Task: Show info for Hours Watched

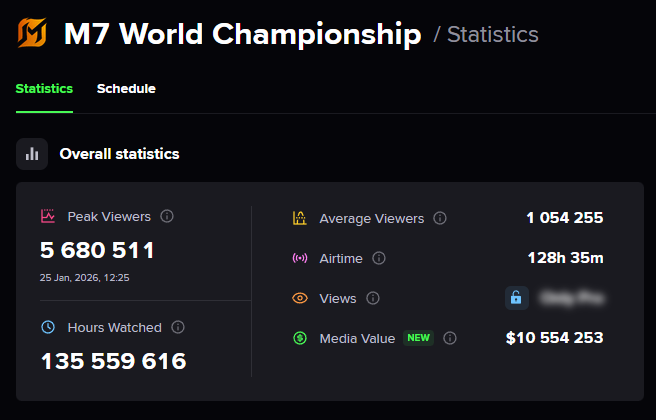Action: tap(178, 327)
